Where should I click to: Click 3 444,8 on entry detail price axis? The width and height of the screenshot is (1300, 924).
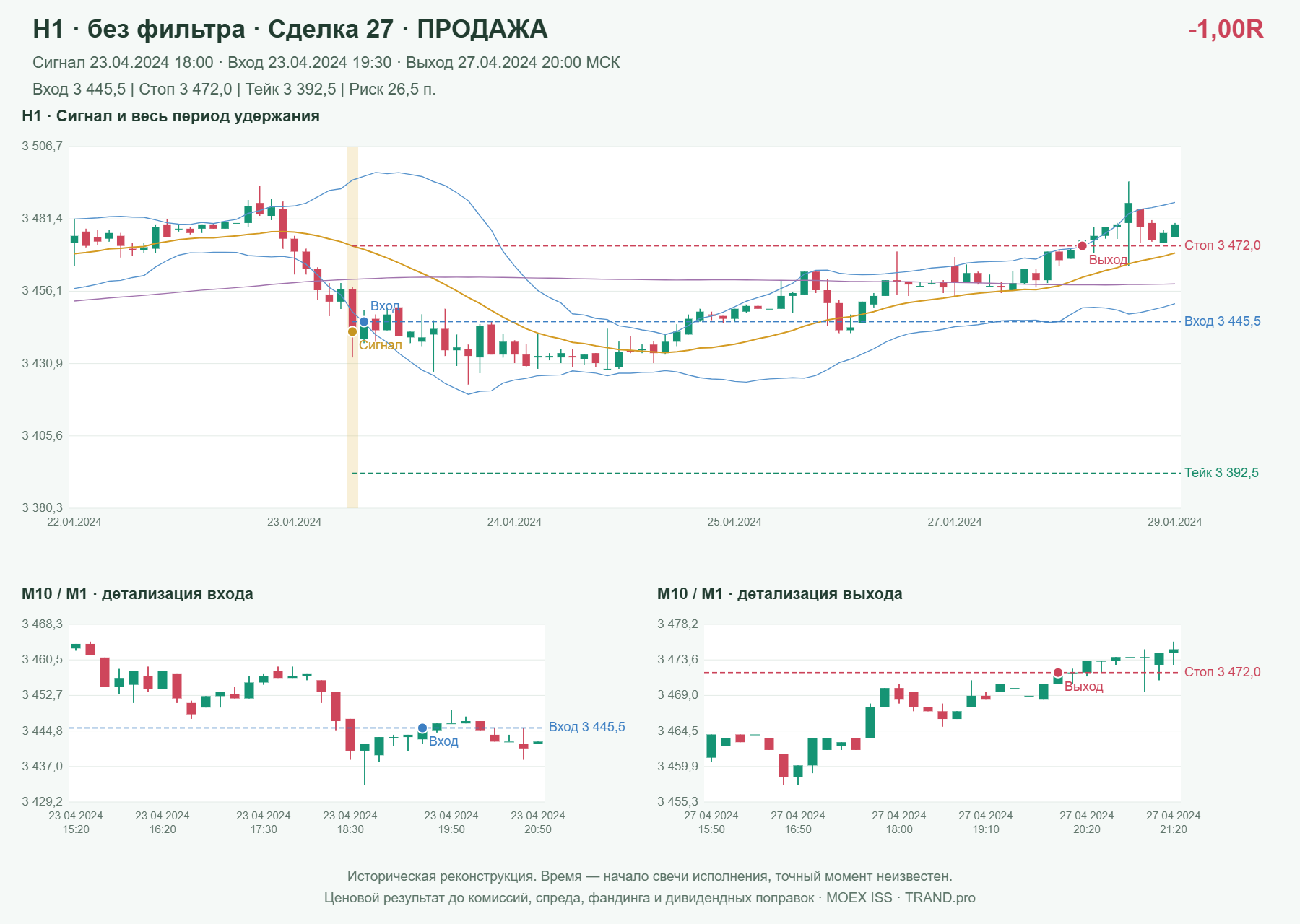pos(42,731)
